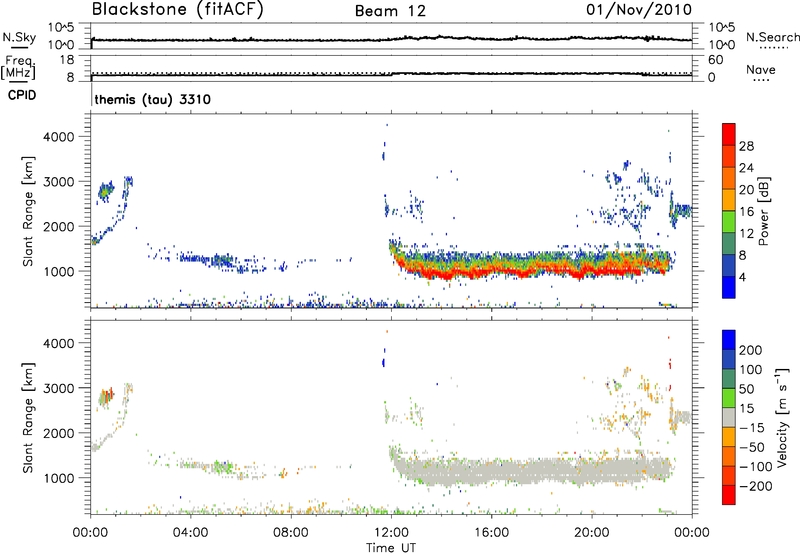Click the '12:00' time axis tick label
This screenshot has height=554, width=800.
click(x=391, y=533)
